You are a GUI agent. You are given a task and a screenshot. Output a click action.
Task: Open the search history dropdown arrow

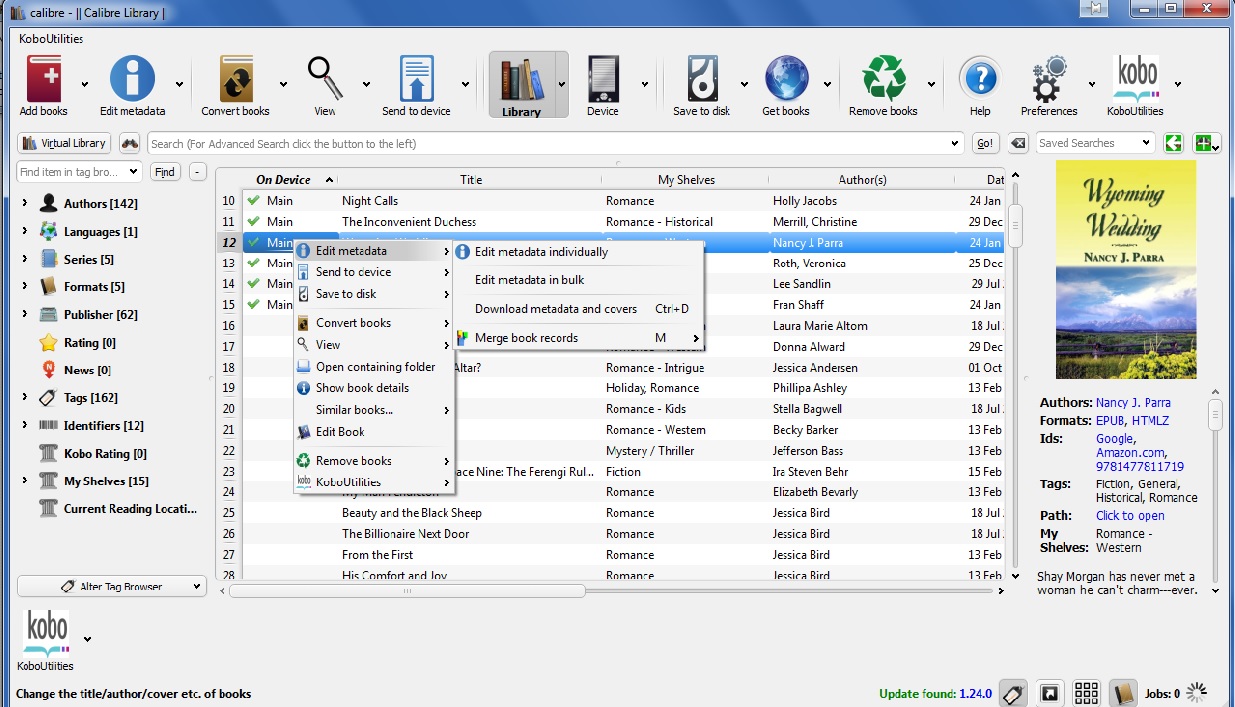tap(956, 144)
